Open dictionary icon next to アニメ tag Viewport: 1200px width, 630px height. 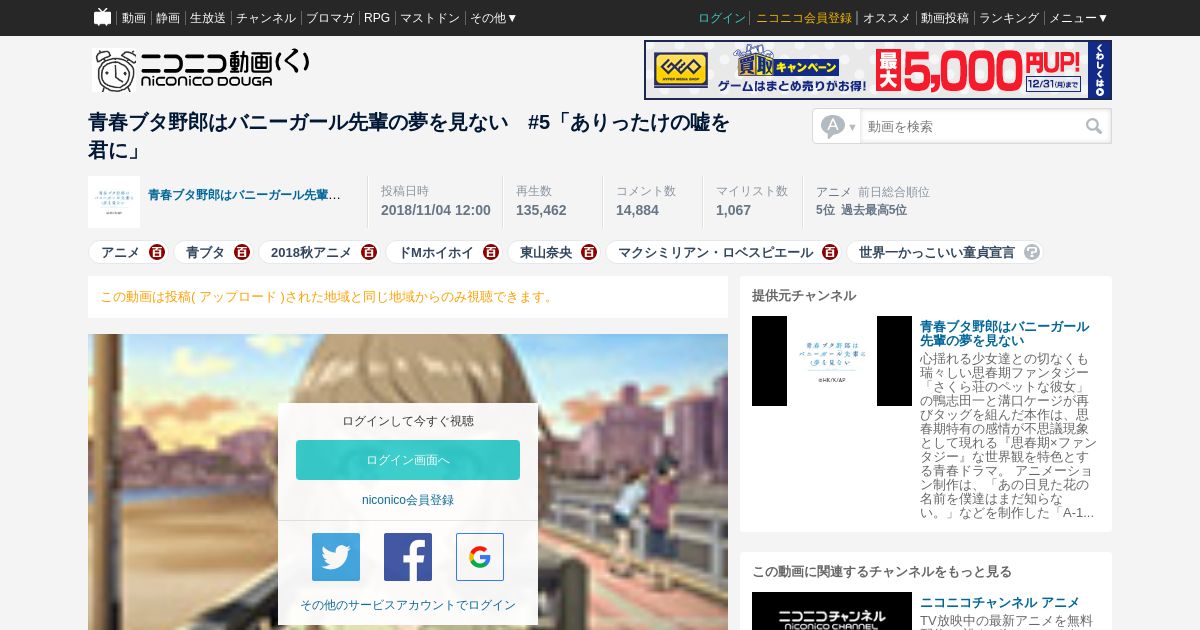(157, 252)
